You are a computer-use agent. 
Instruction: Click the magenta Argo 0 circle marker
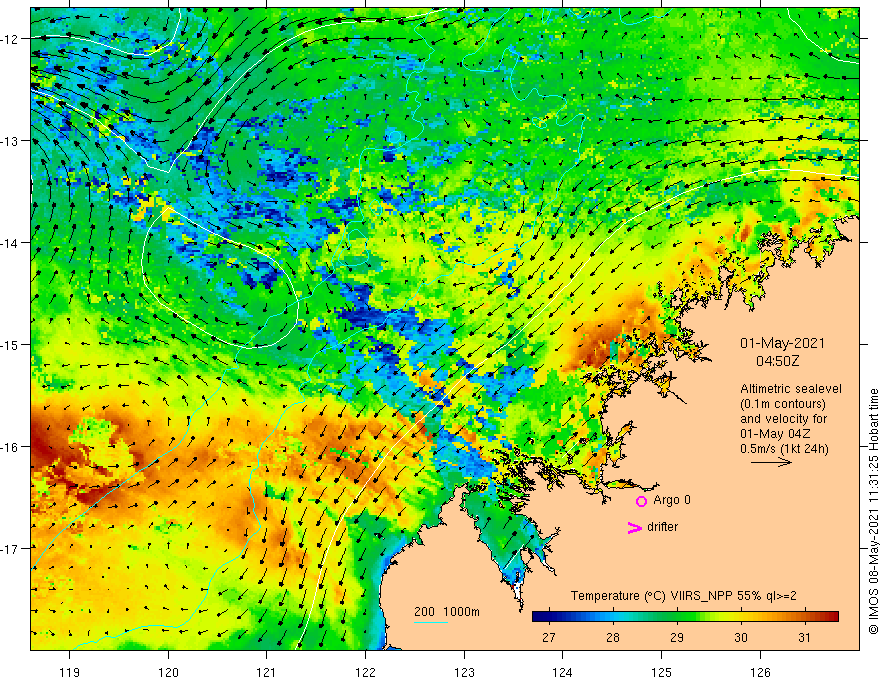coord(641,501)
